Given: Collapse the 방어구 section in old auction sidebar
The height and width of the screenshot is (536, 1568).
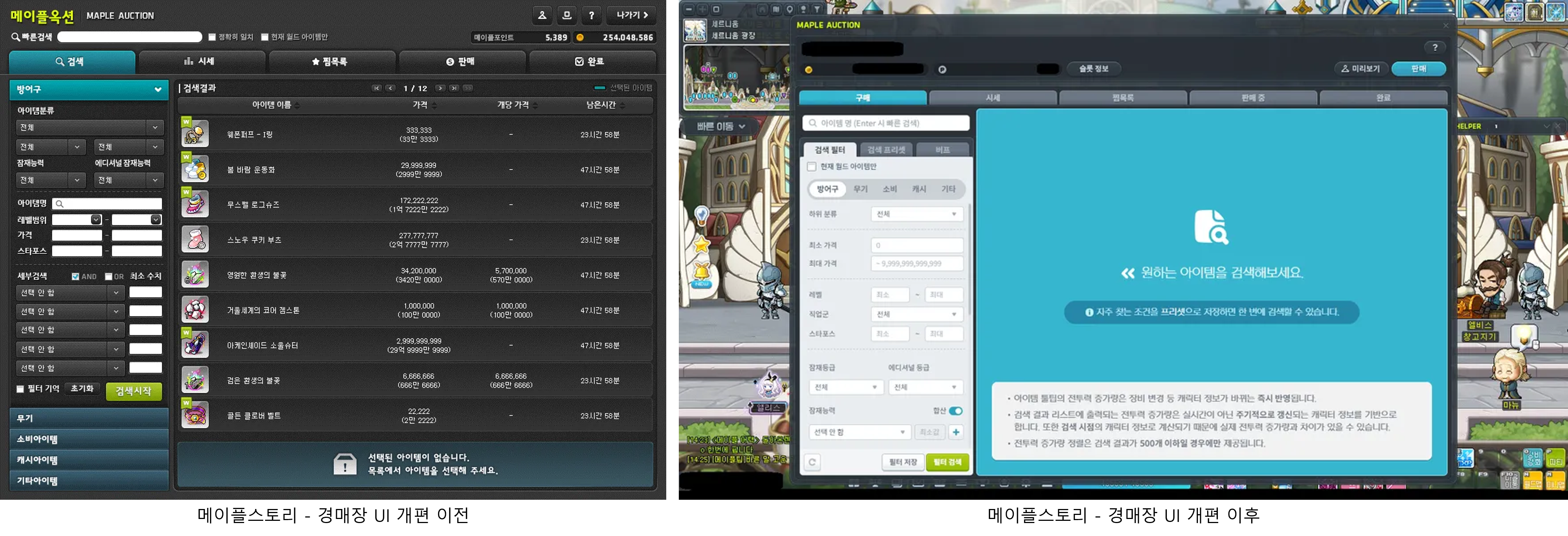Looking at the screenshot, I should click(x=89, y=90).
